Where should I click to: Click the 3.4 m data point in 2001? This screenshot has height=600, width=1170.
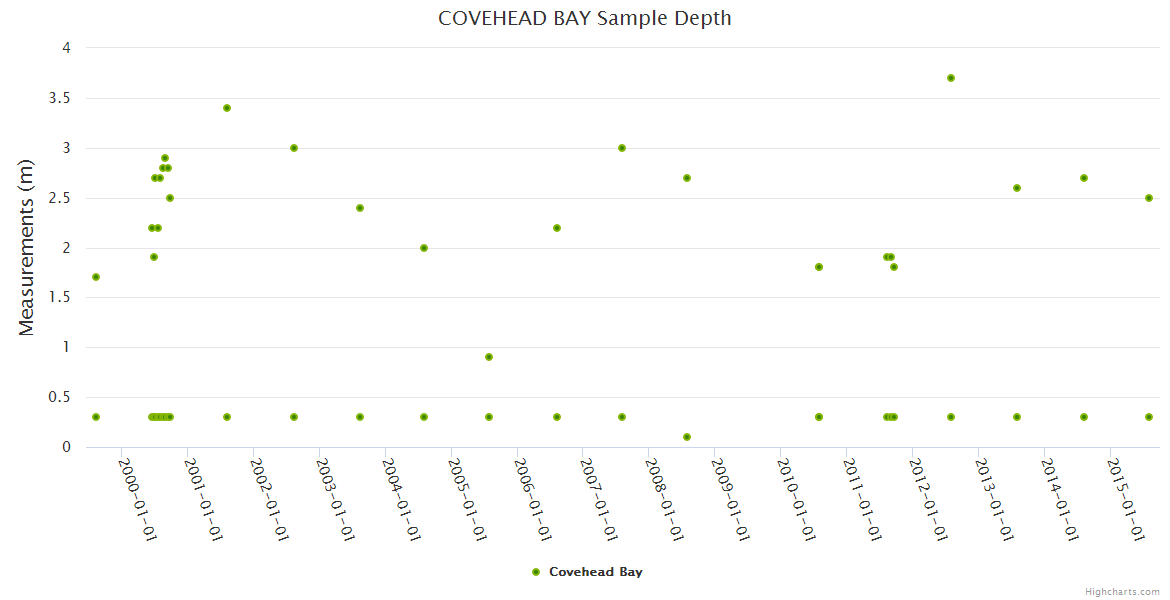click(227, 108)
